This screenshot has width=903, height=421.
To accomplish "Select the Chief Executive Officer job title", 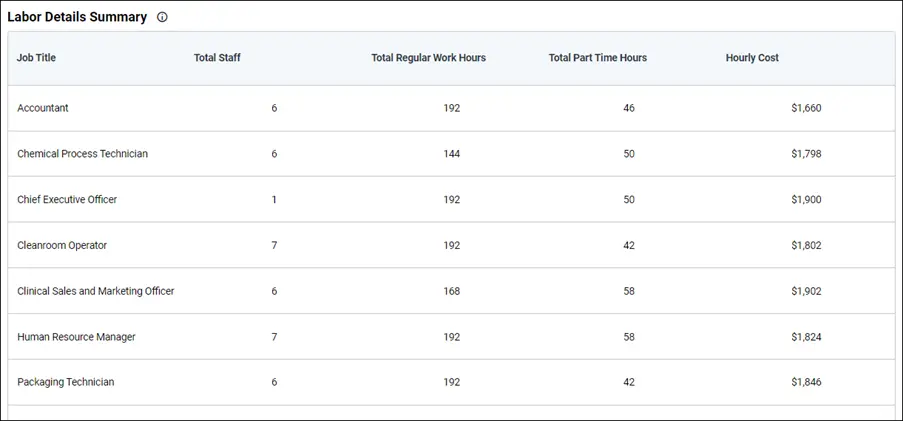I will click(x=67, y=199).
